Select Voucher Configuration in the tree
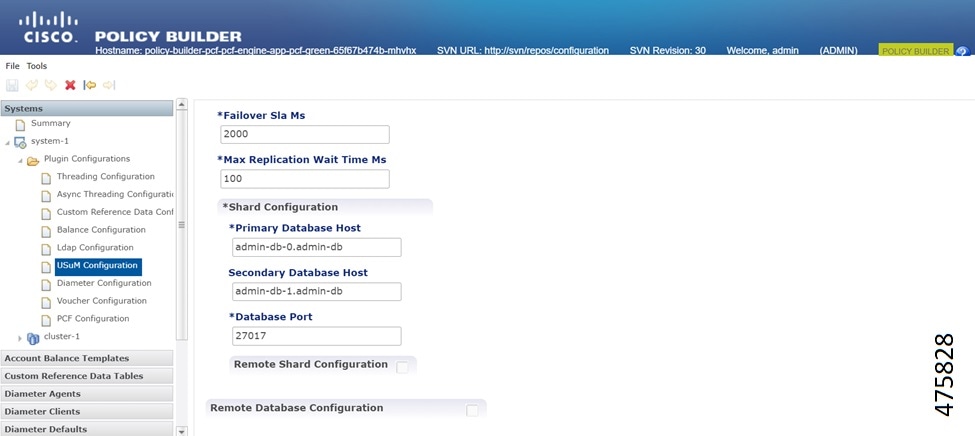 click(x=102, y=301)
